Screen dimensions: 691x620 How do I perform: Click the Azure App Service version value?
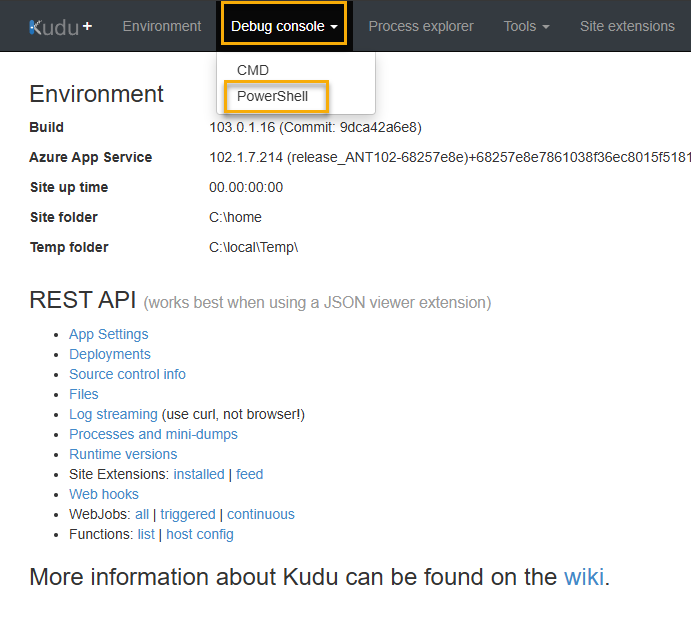[450, 157]
